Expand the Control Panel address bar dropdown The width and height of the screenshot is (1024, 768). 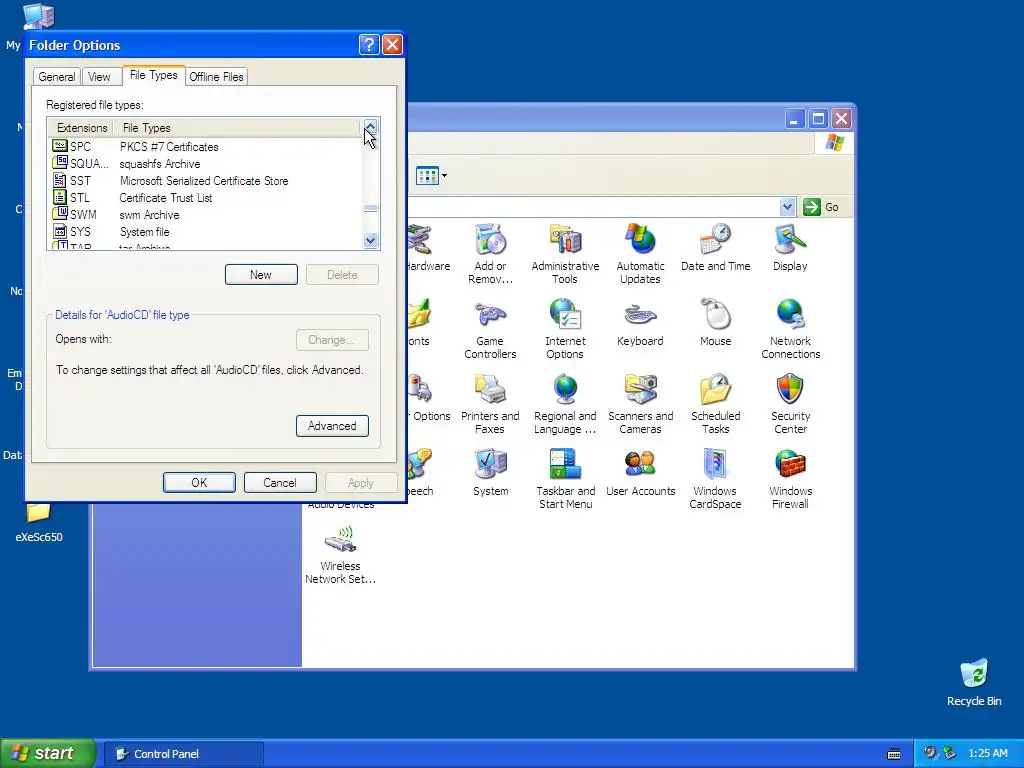click(787, 207)
